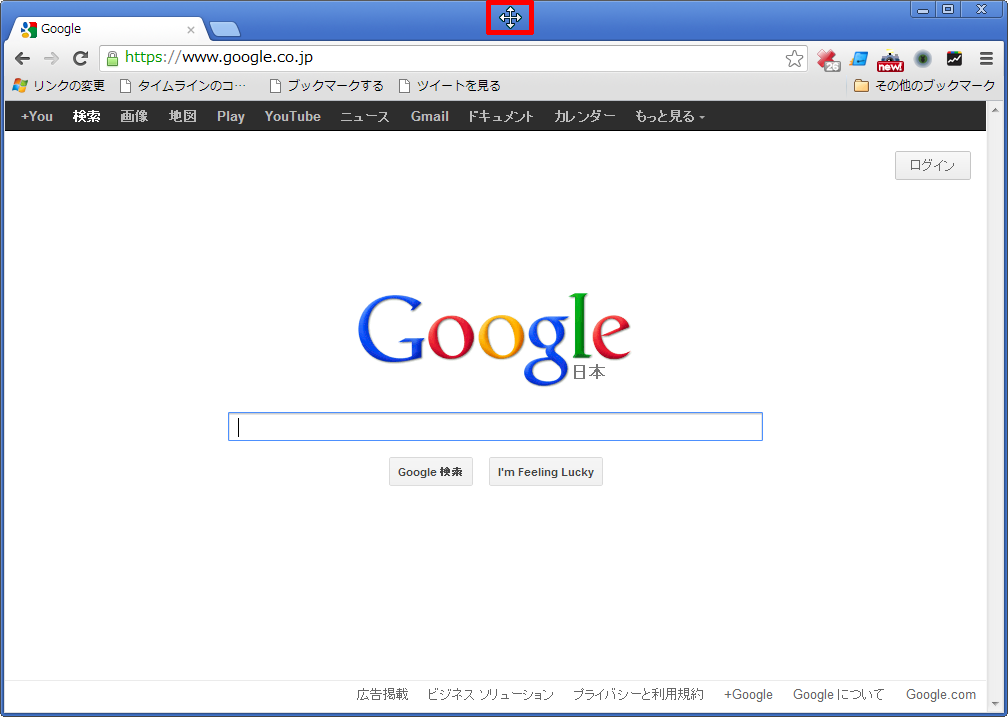Viewport: 1008px width, 717px height.
Task: Open the red X extension showing 26
Action: click(x=828, y=59)
